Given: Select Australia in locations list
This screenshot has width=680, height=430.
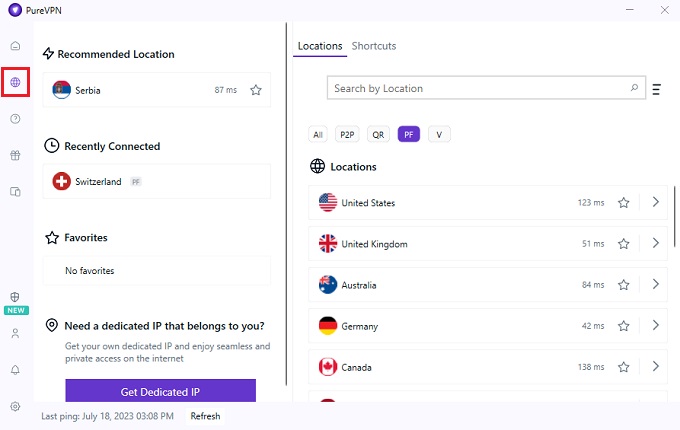Looking at the screenshot, I should [x=487, y=285].
